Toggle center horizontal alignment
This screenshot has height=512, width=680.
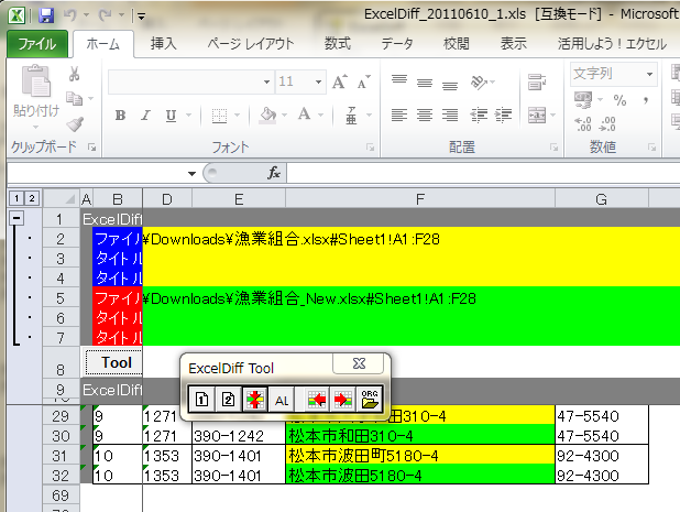[x=425, y=115]
